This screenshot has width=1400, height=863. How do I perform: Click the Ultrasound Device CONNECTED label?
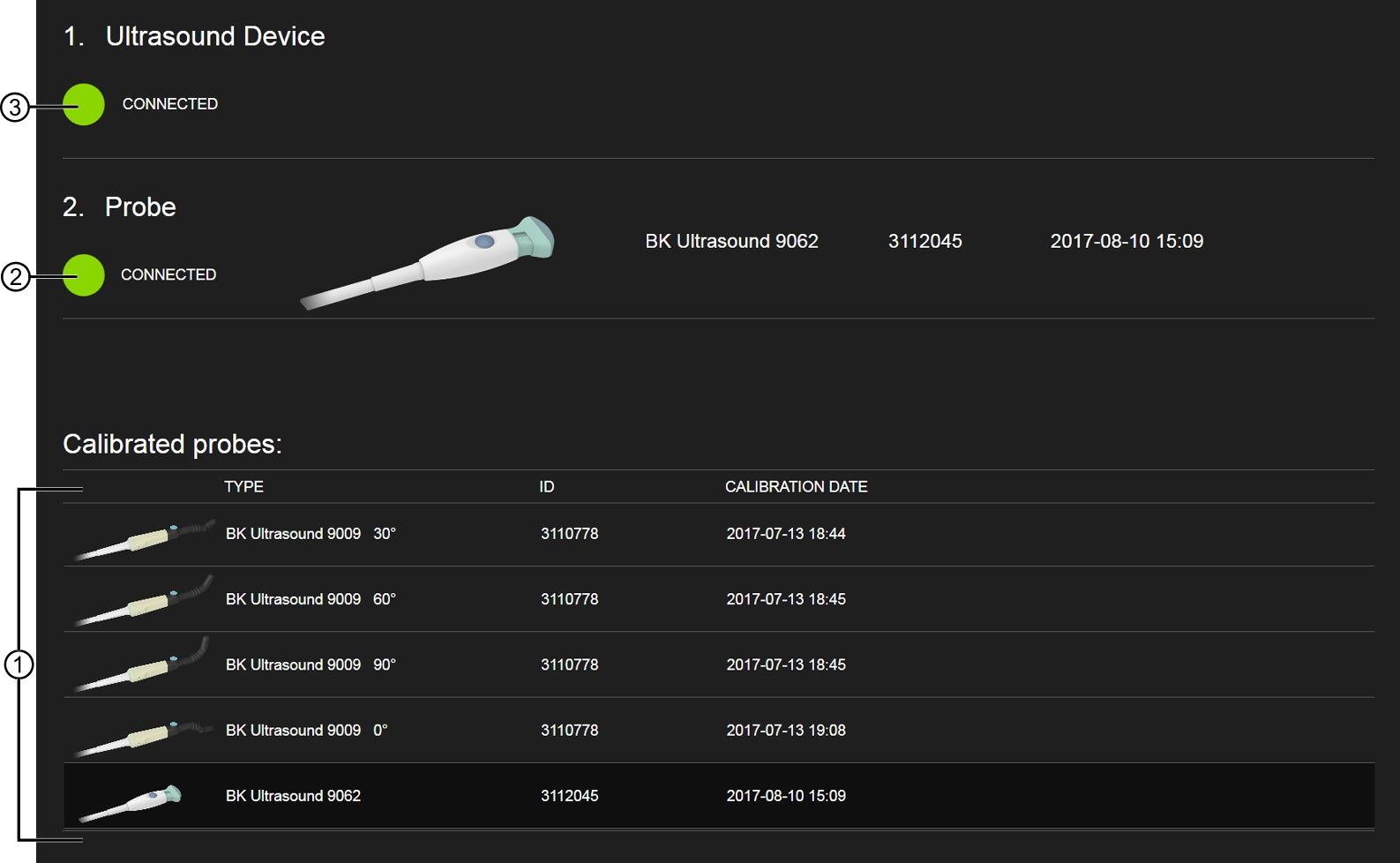170,104
